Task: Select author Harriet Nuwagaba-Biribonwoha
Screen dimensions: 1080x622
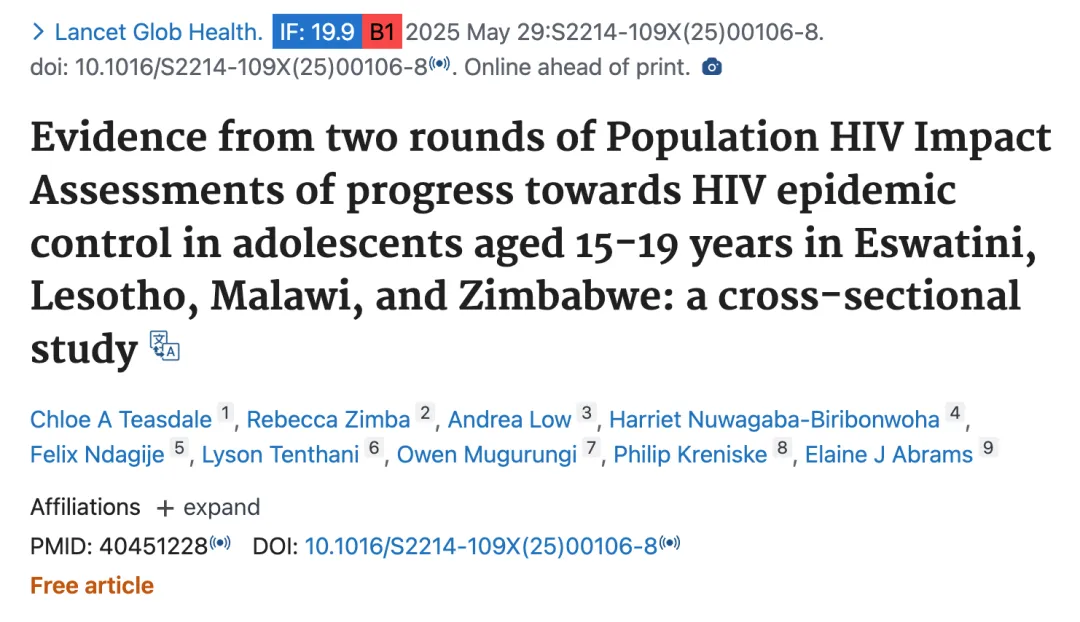Action: (774, 419)
